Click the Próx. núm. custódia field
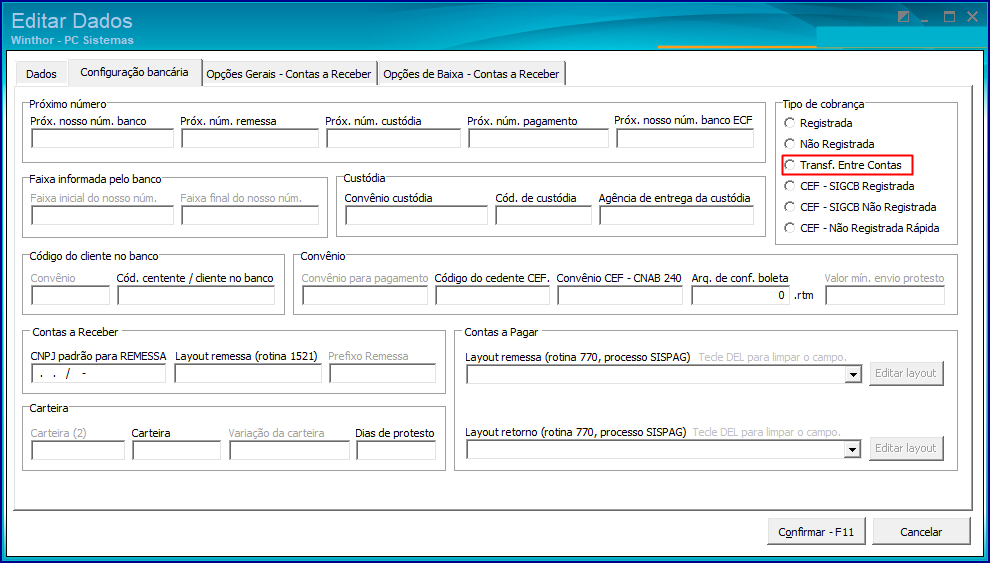Image resolution: width=990 pixels, height=563 pixels. 393,139
